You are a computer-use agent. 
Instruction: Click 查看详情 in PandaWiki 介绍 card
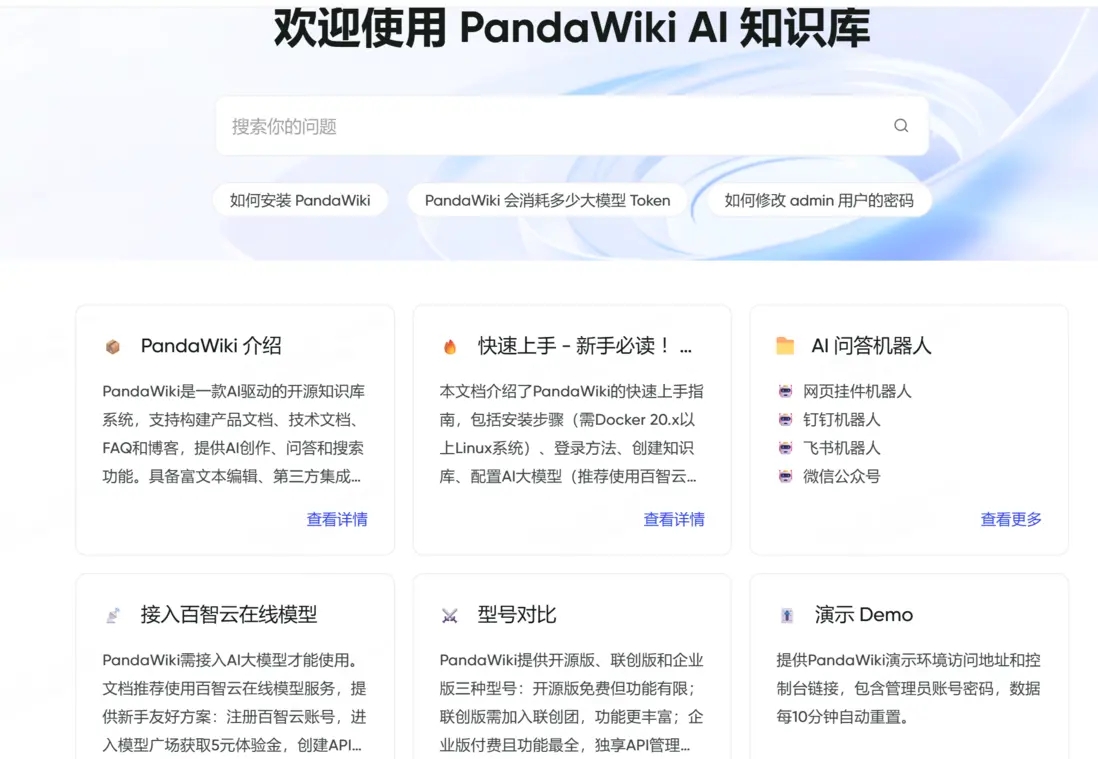click(337, 519)
